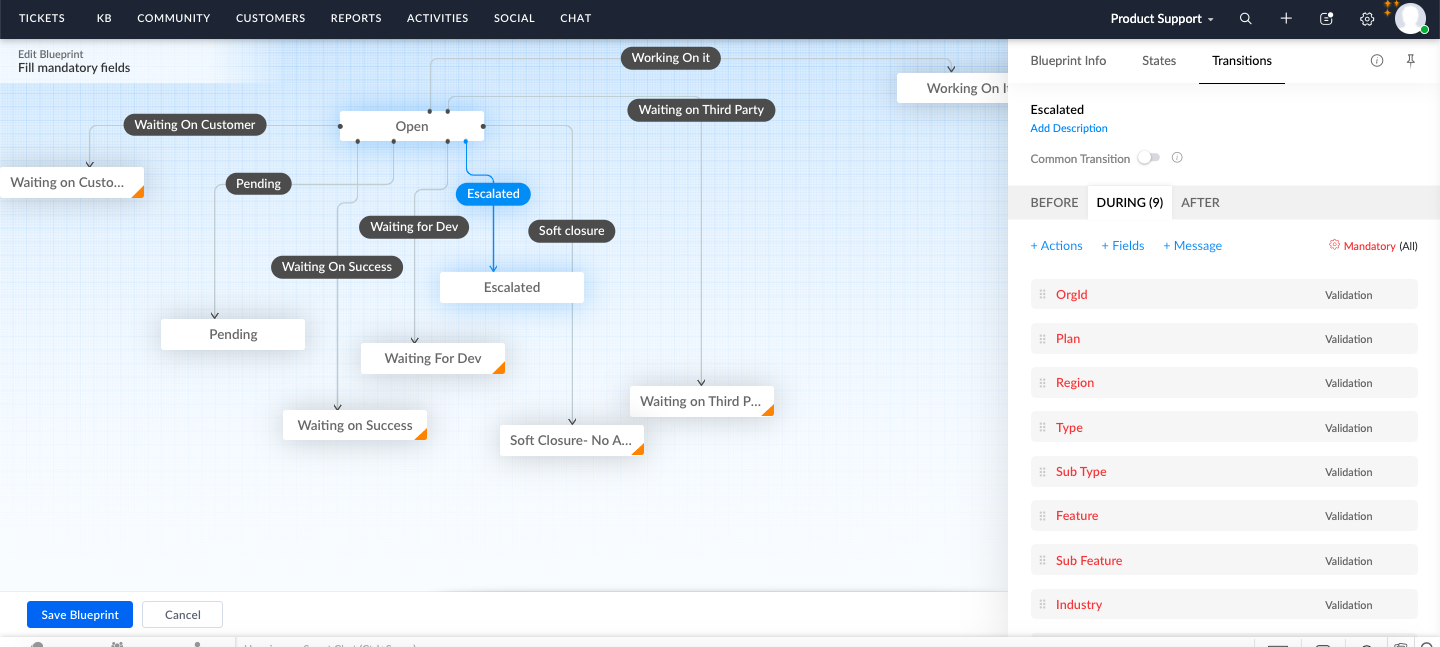
Task: Select the Waiting On Customer transition label
Action: pos(195,125)
